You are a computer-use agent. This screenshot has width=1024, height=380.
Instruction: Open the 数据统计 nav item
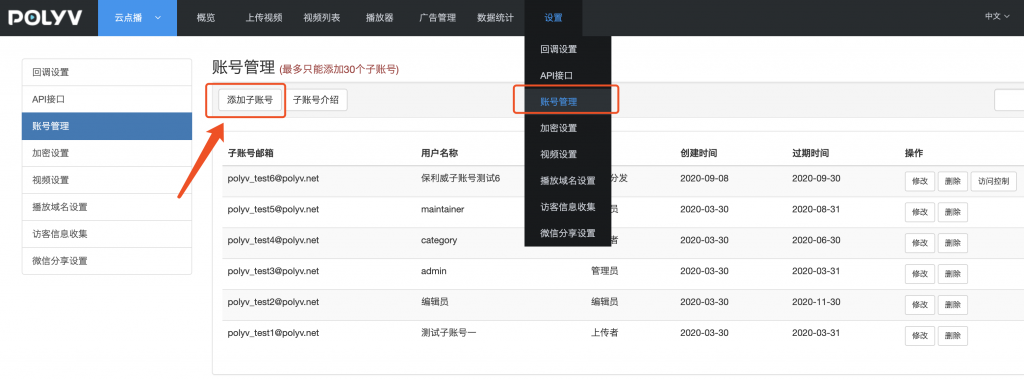(x=495, y=18)
